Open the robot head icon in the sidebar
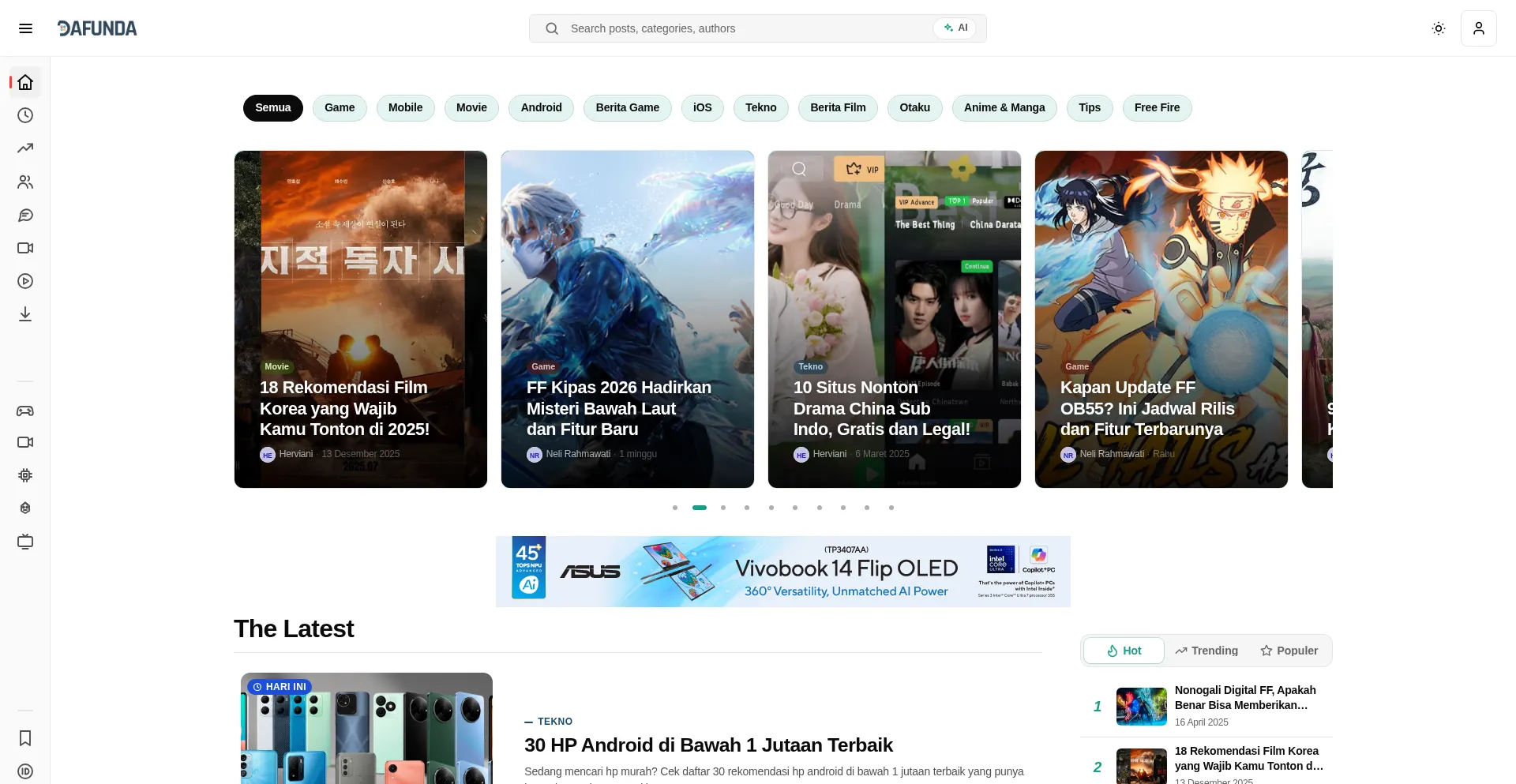The height and width of the screenshot is (784, 1516). 25,508
